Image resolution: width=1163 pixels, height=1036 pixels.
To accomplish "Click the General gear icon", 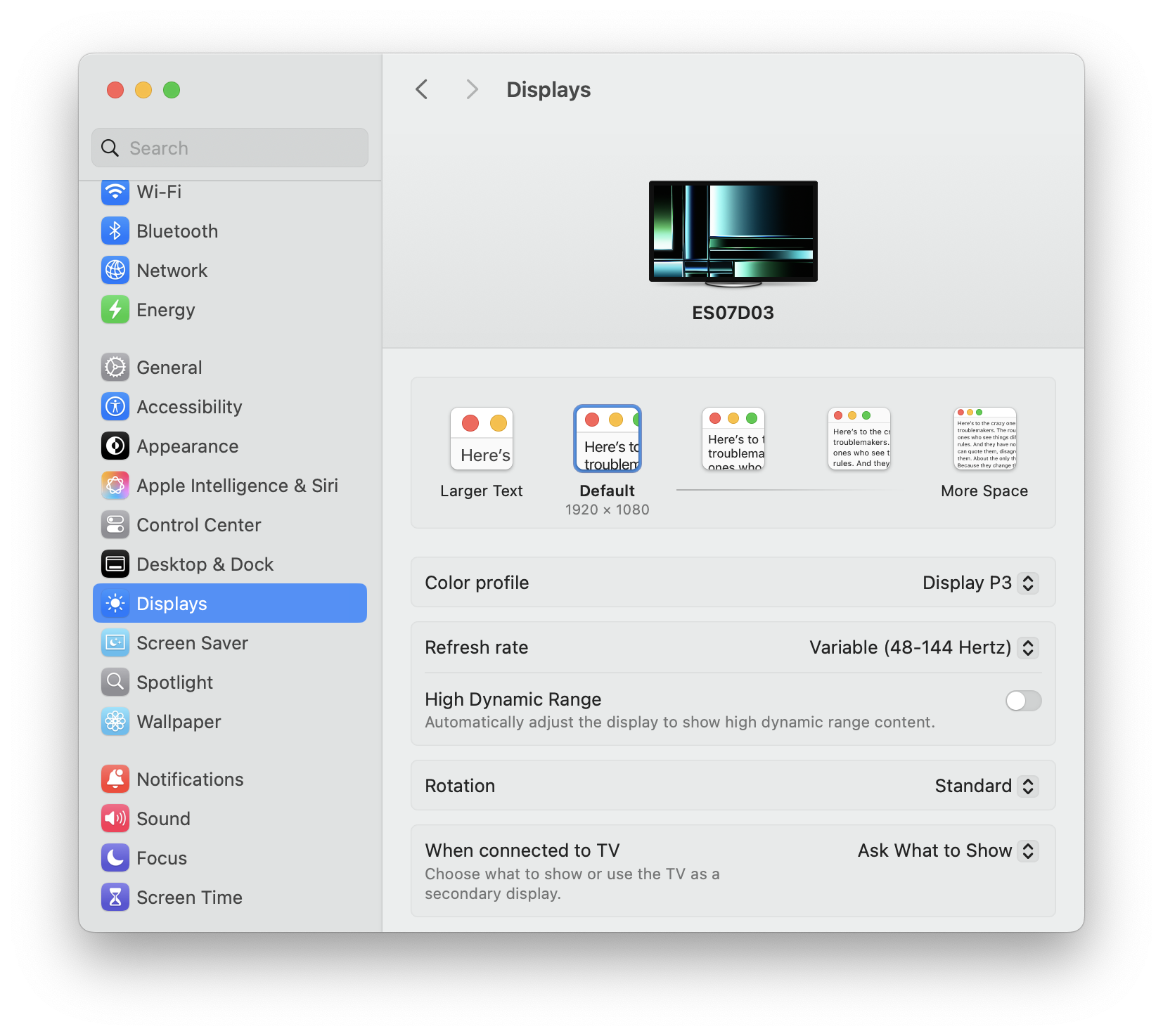I will click(115, 367).
